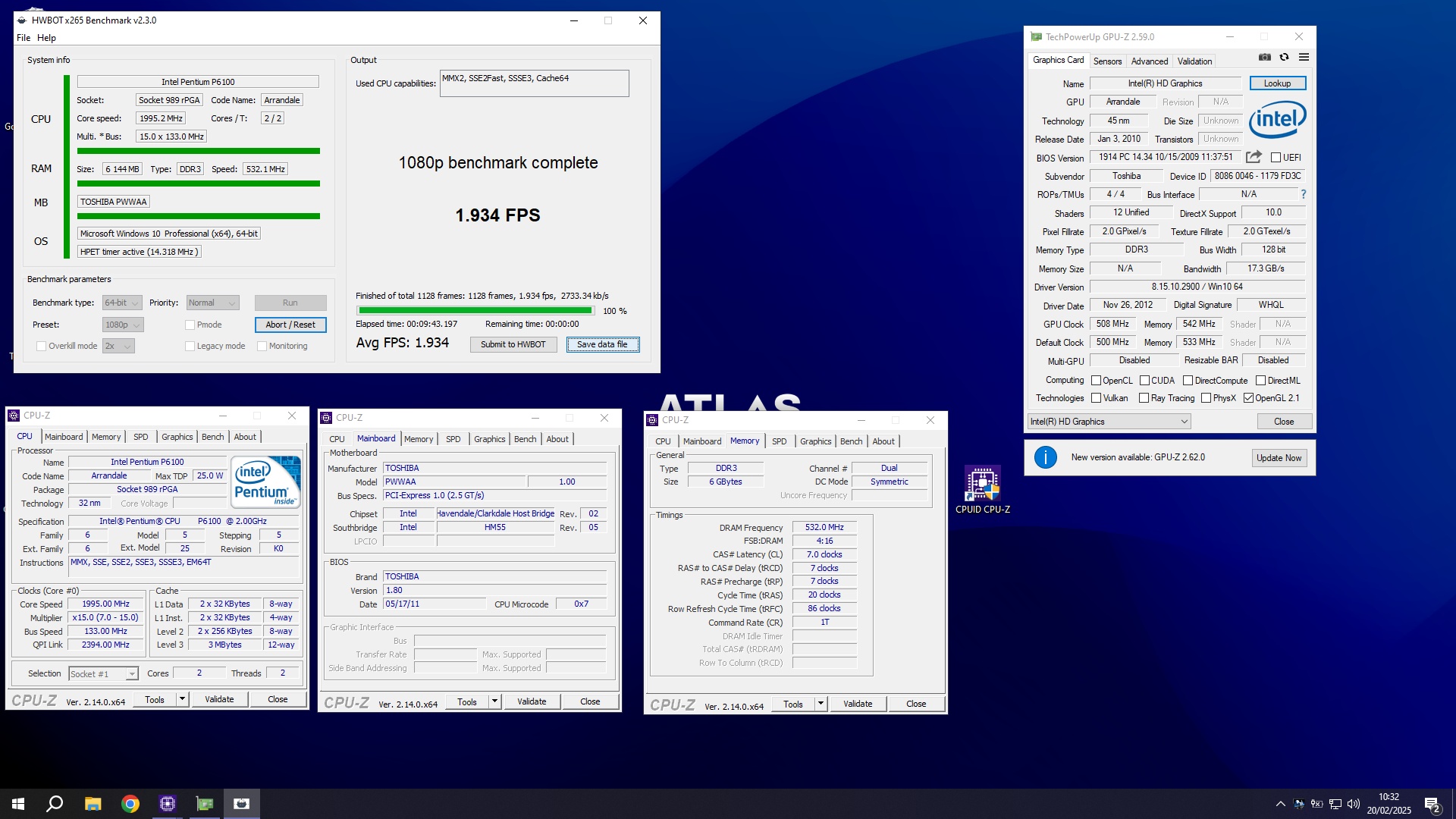Show hidden tray icons chevron
This screenshot has height=819, width=1456.
click(1281, 804)
